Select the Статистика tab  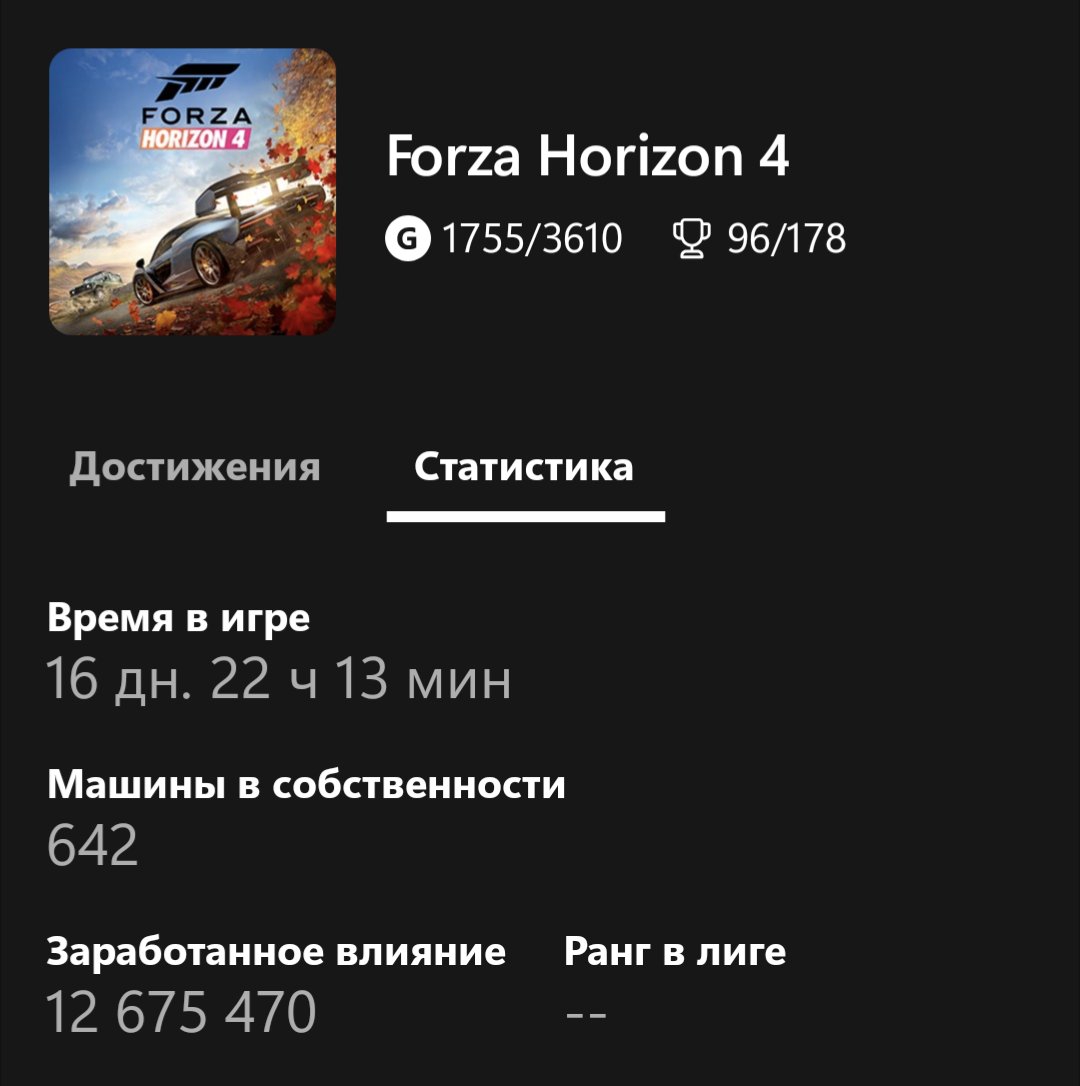tap(524, 467)
